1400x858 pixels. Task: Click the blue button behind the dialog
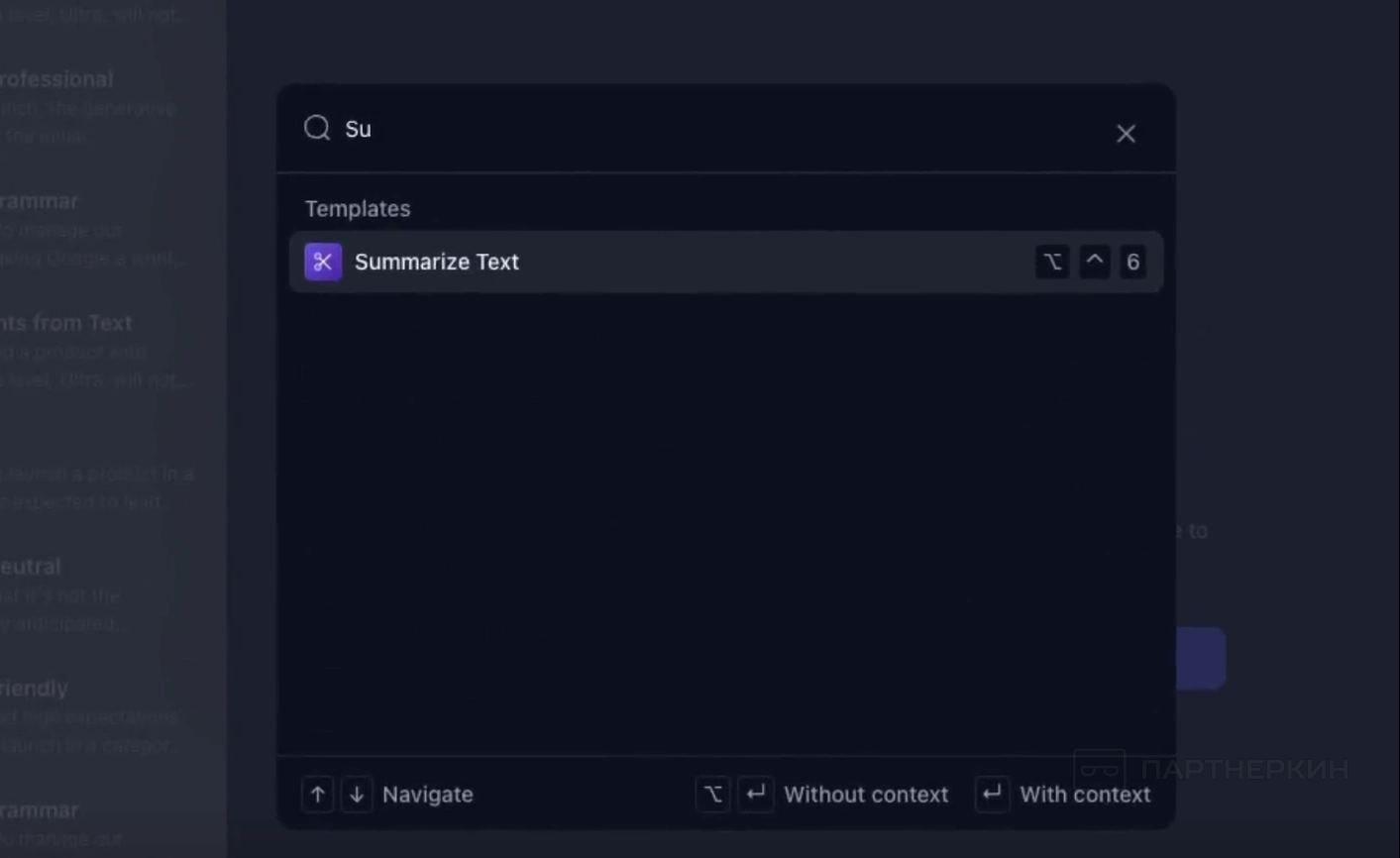(1202, 658)
